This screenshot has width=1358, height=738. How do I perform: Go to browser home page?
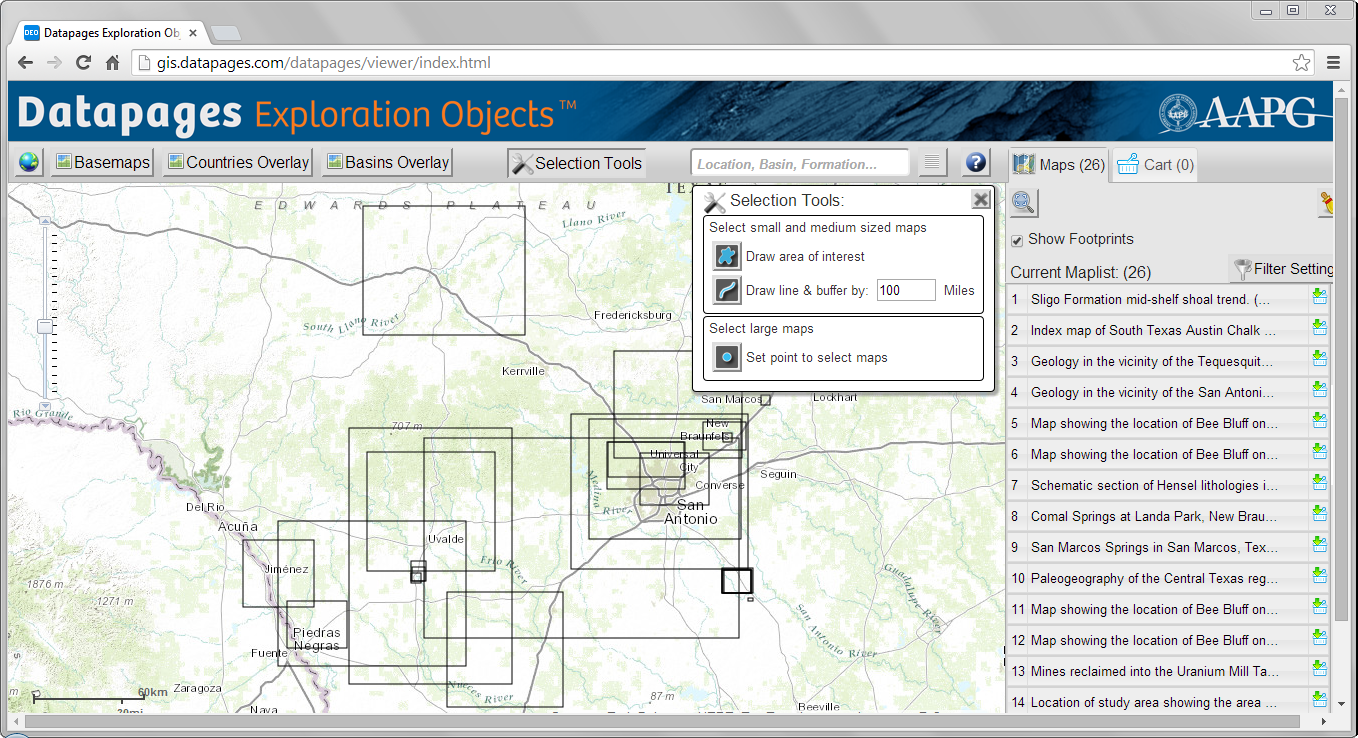point(113,63)
